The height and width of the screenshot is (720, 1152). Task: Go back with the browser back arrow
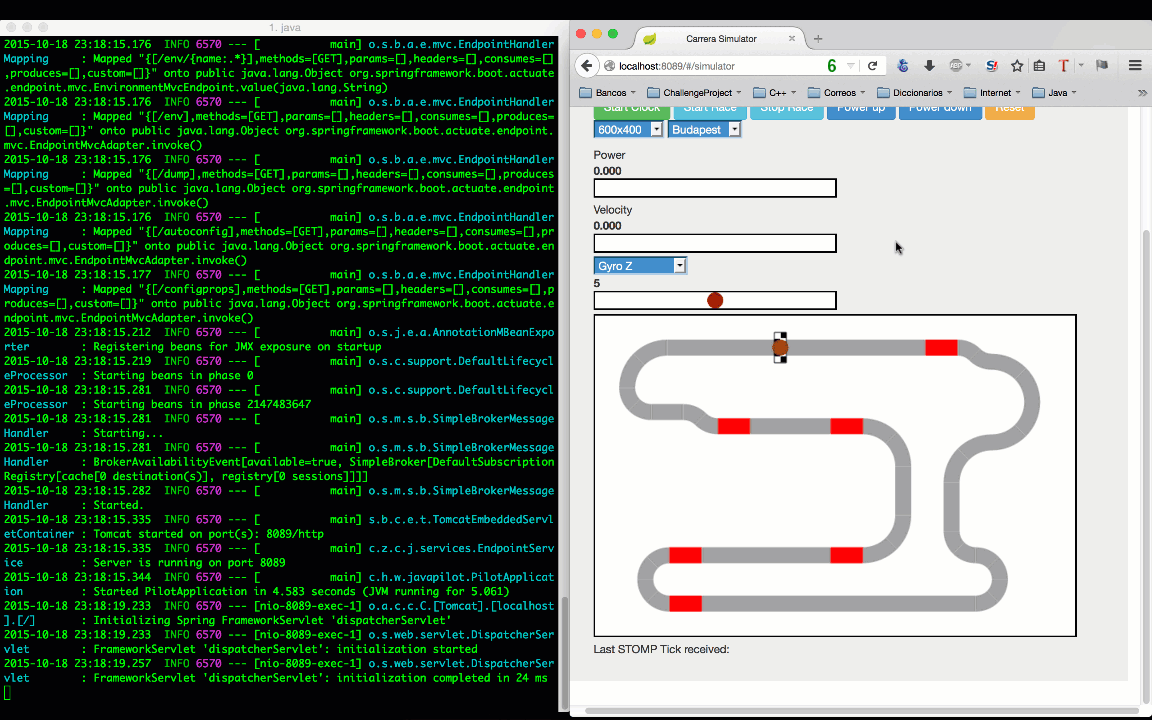click(x=586, y=66)
